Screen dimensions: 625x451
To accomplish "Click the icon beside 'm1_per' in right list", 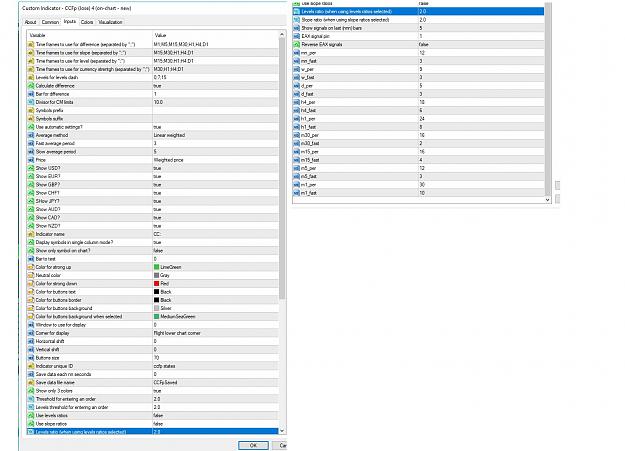I will click(297, 185).
